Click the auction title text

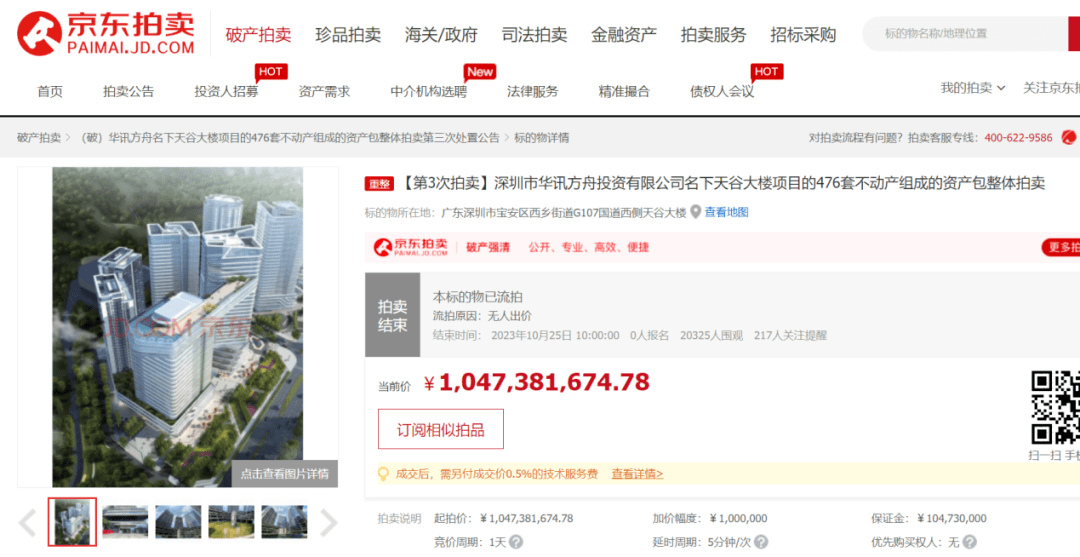pos(722,183)
